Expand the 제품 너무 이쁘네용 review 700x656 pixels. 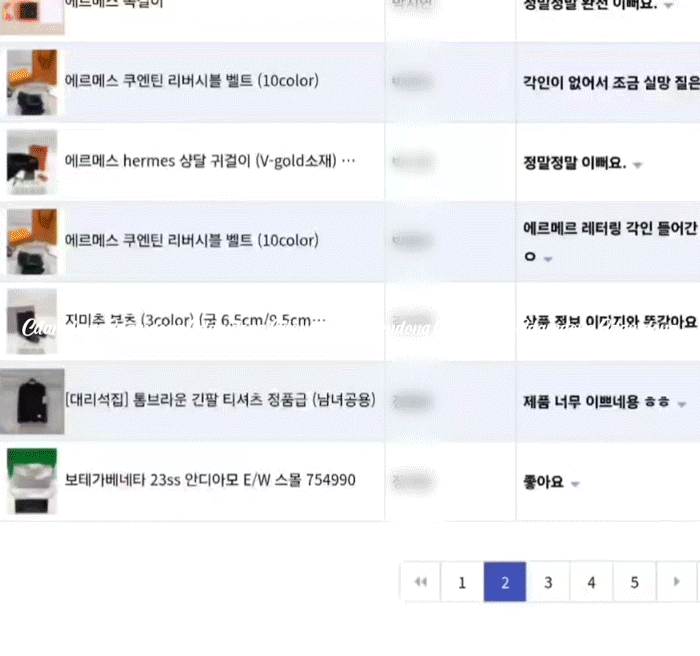click(682, 404)
